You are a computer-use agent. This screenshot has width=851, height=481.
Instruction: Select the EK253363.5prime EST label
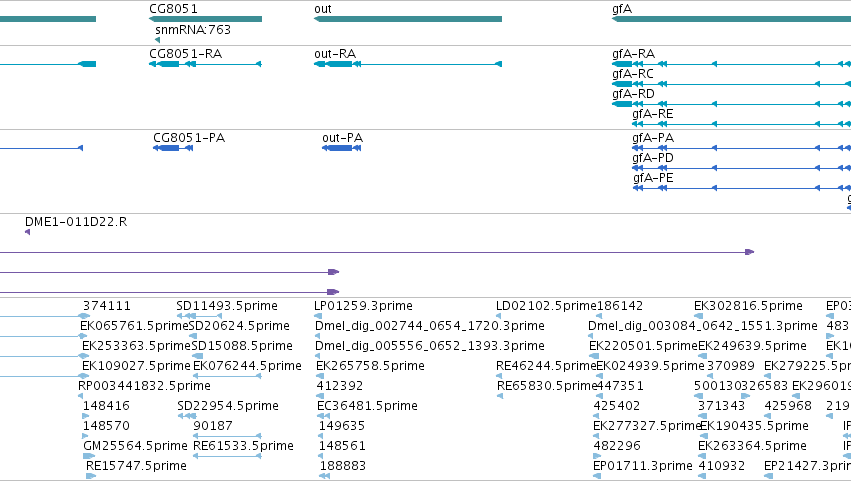(x=136, y=346)
